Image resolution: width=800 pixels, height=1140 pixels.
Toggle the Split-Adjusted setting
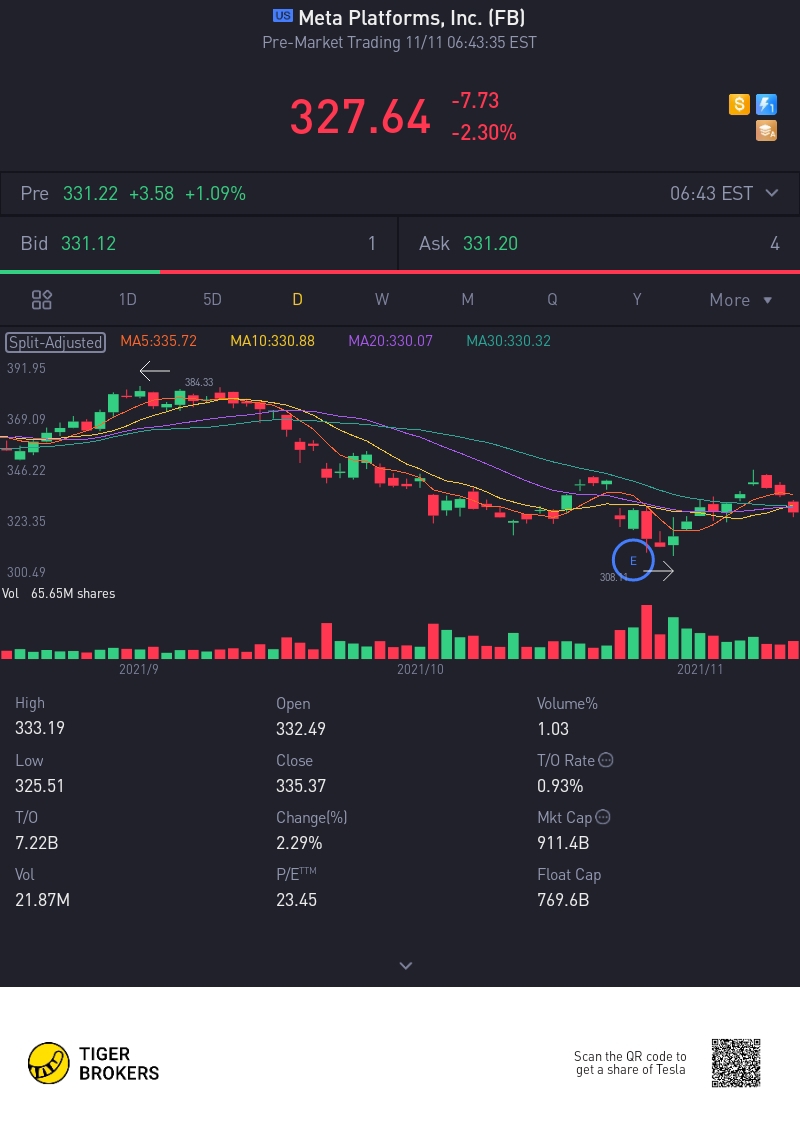[56, 342]
